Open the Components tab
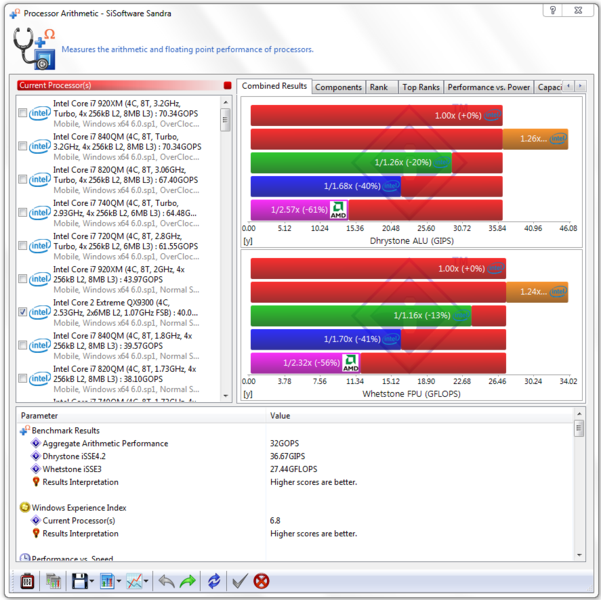Image resolution: width=601 pixels, height=600 pixels. (x=338, y=87)
